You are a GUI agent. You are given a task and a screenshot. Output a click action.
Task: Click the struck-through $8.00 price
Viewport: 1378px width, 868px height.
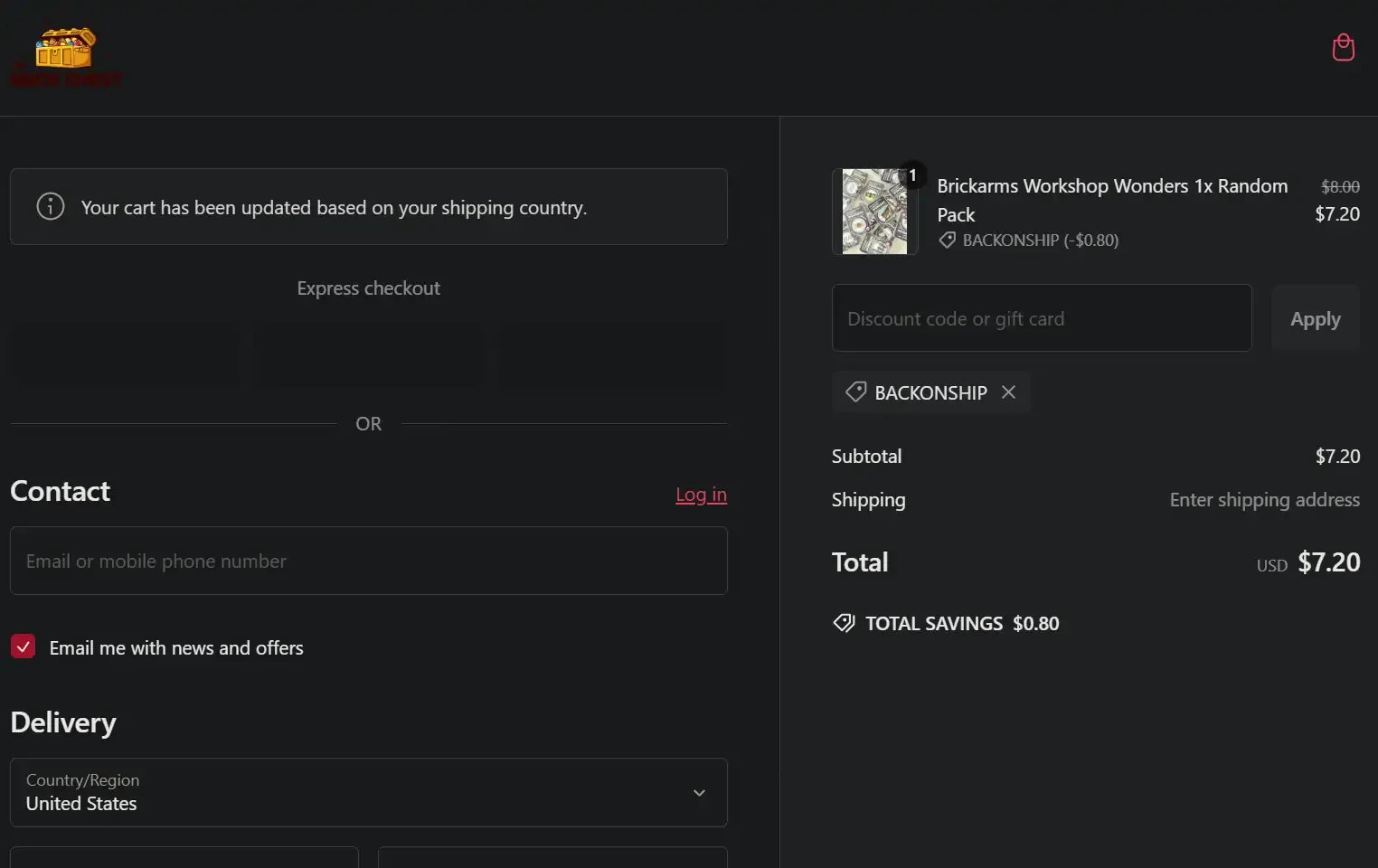pyautogui.click(x=1340, y=186)
